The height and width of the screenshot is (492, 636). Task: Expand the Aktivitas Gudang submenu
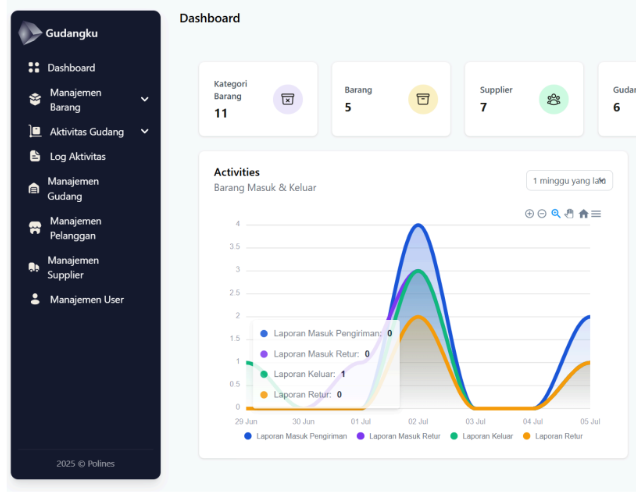pos(144,131)
